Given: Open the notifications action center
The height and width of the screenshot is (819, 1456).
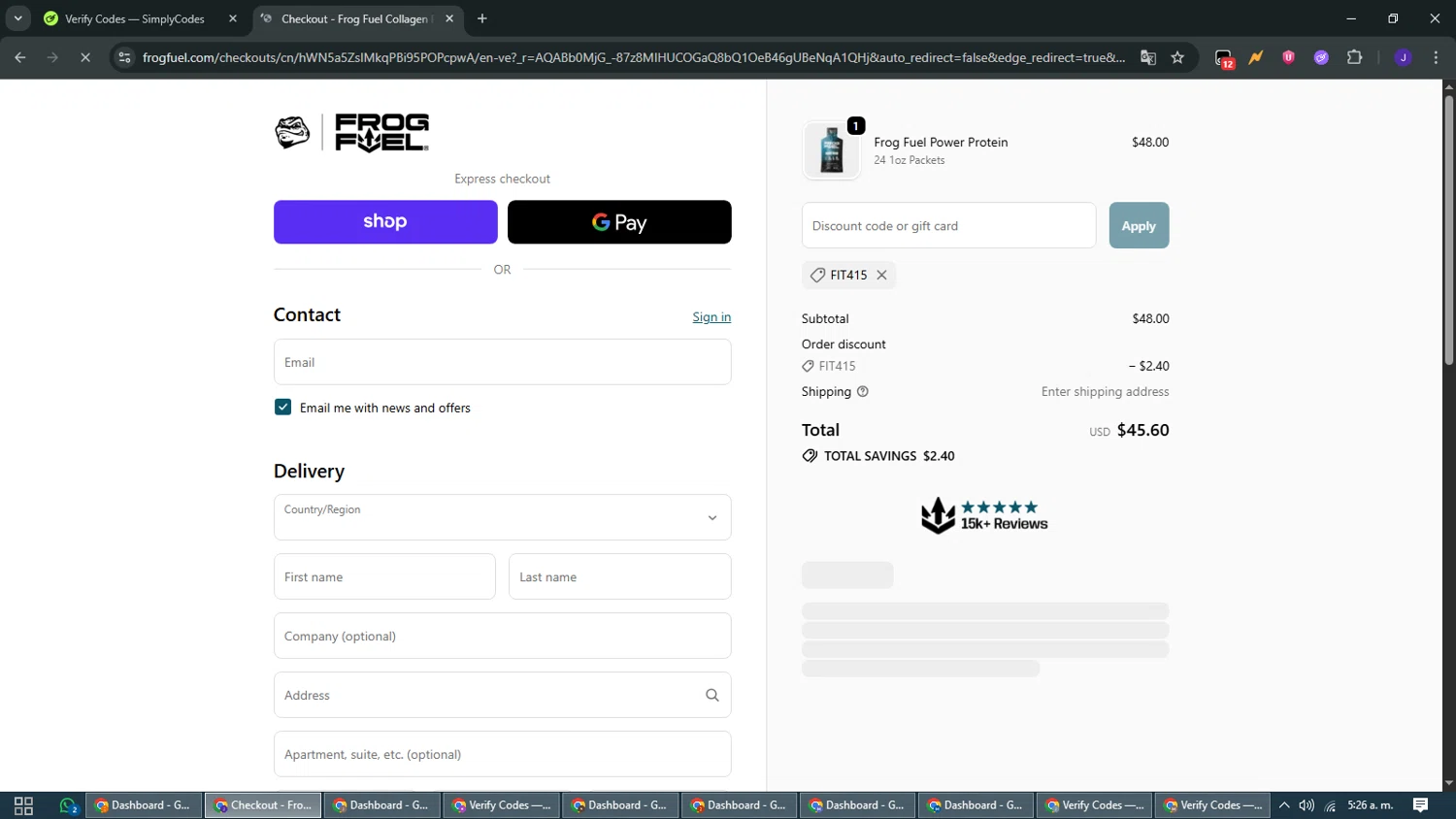Looking at the screenshot, I should coord(1420,805).
